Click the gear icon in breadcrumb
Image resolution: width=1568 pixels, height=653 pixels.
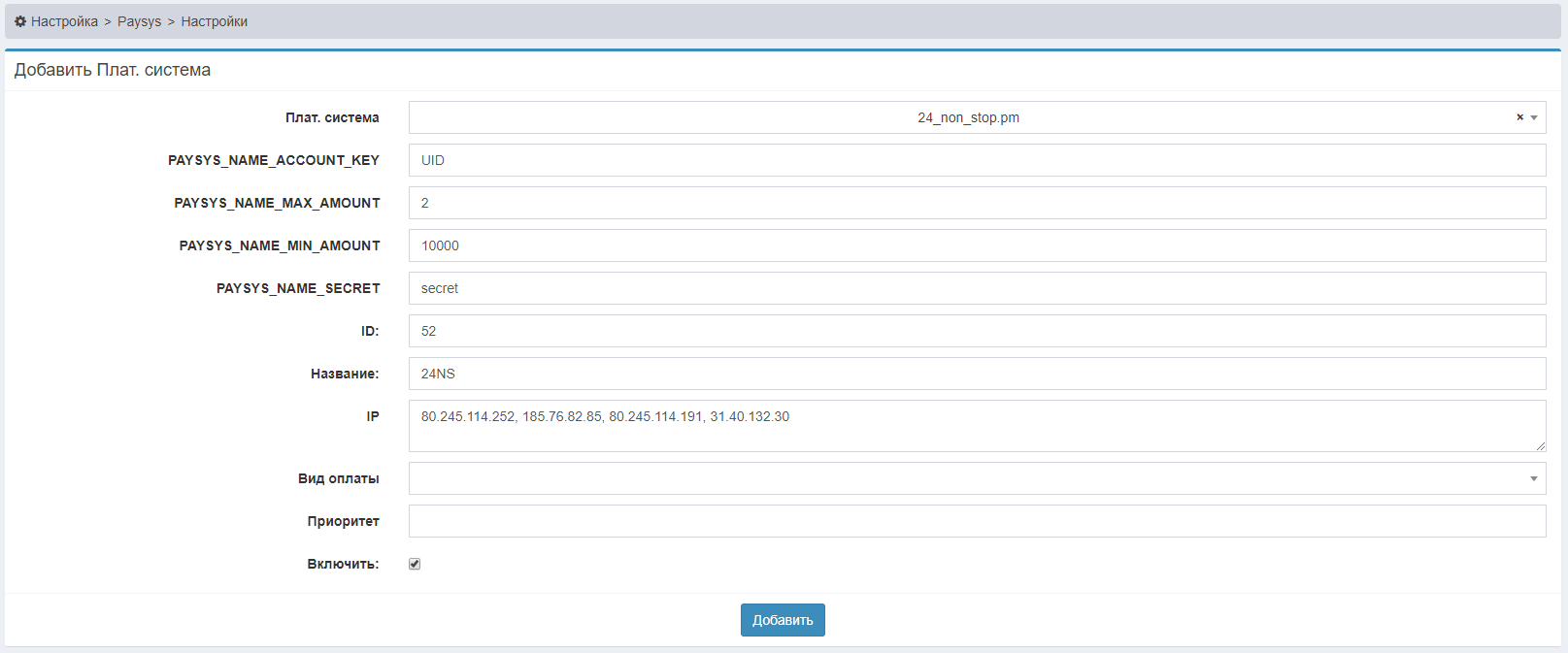coord(20,21)
